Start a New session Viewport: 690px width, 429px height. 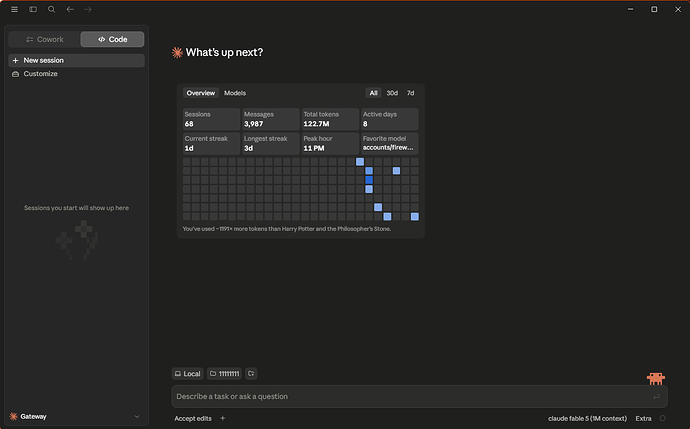(x=77, y=60)
